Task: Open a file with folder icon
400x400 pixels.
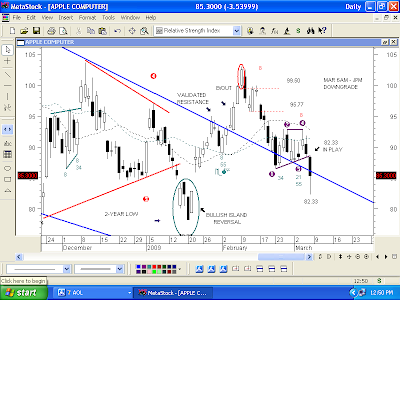Action: (x=24, y=31)
